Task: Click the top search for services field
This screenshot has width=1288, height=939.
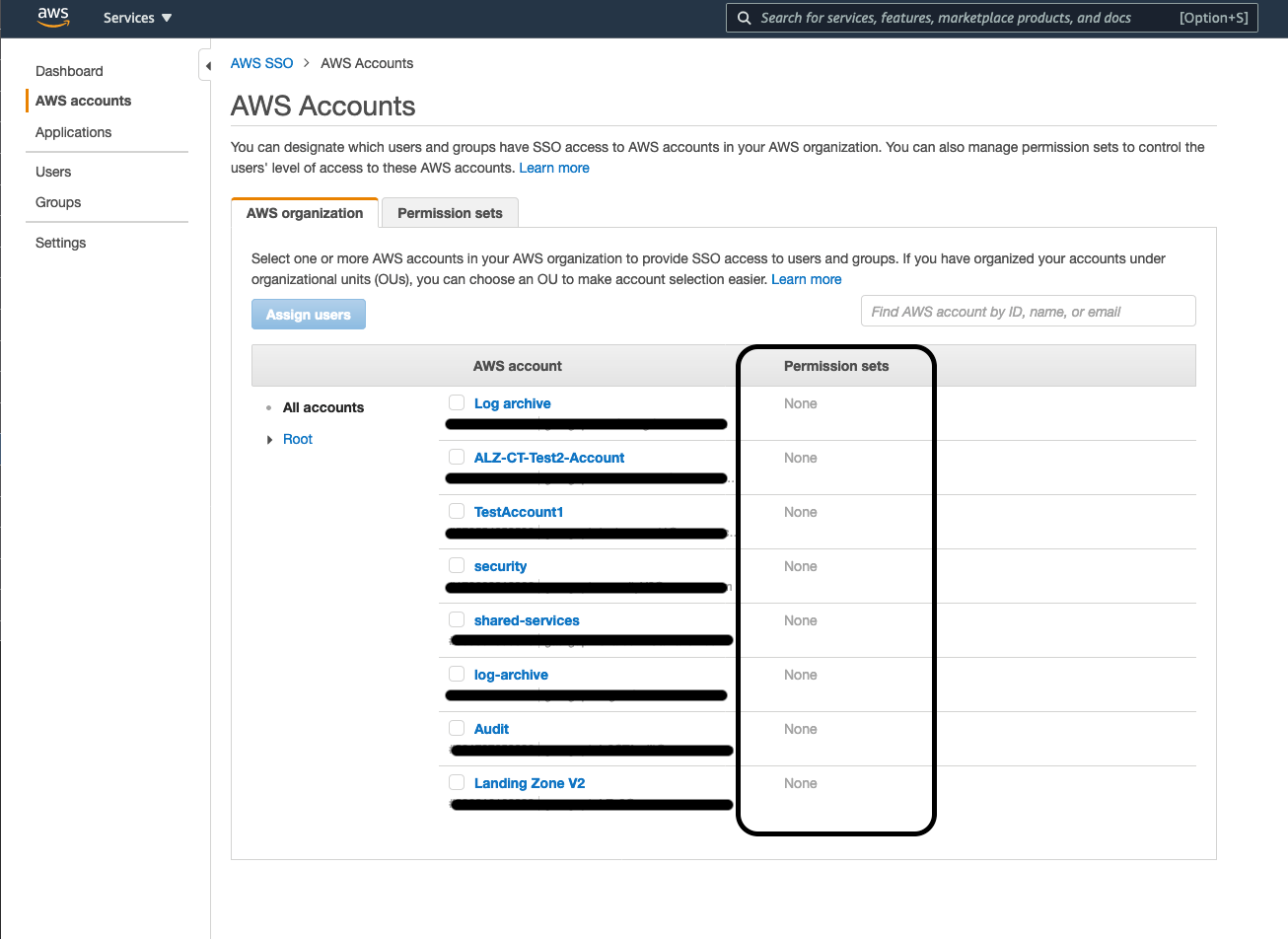Action: pos(992,18)
